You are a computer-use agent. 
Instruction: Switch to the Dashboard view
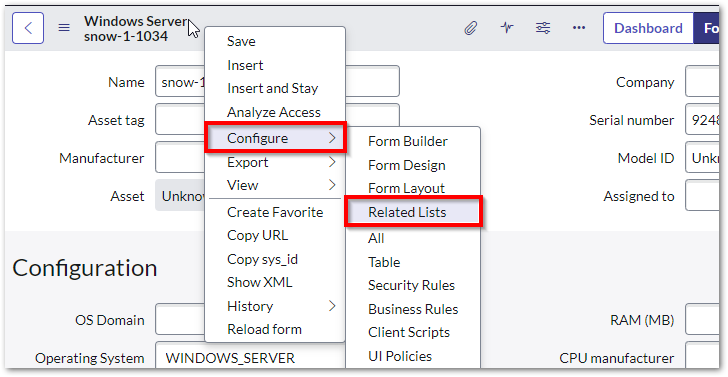[x=648, y=28]
